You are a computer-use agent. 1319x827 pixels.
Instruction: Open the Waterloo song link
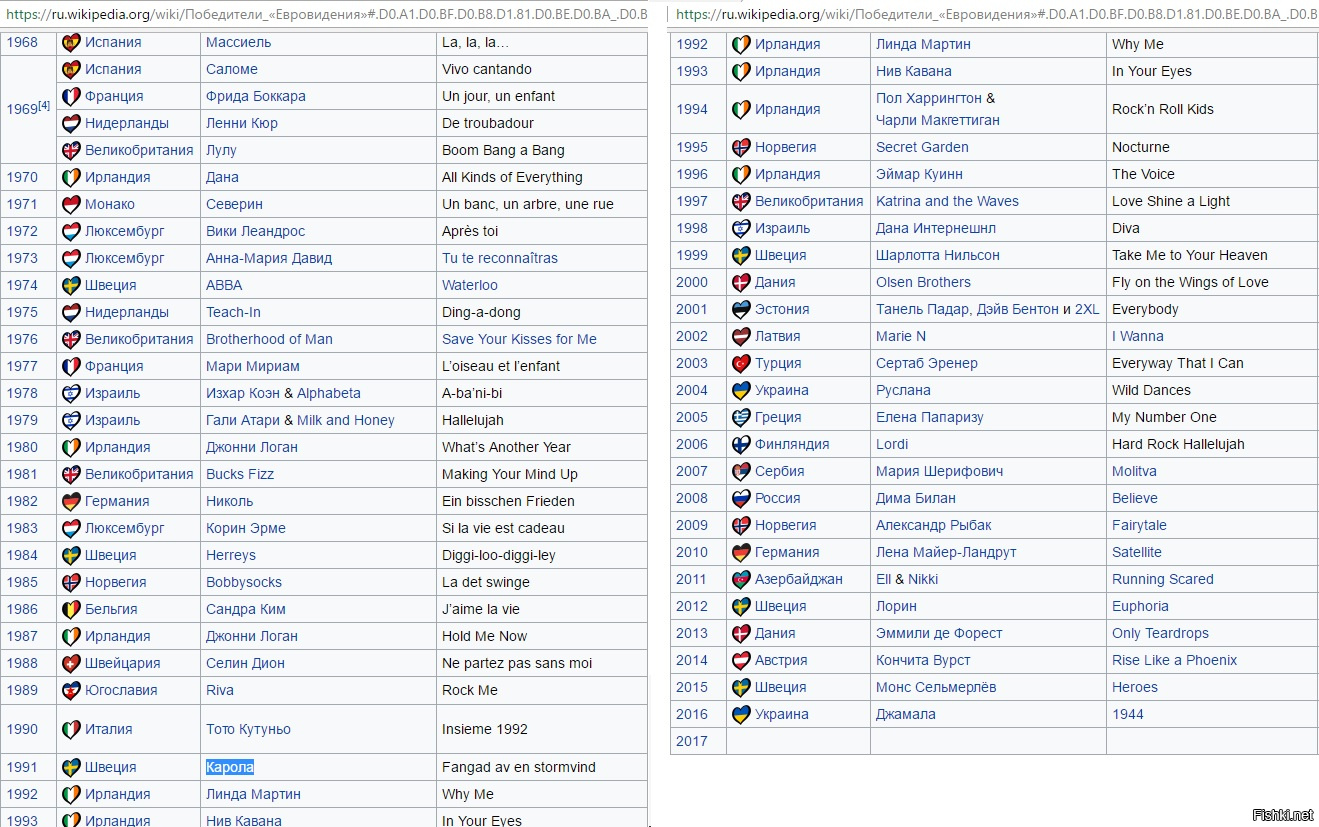(470, 286)
